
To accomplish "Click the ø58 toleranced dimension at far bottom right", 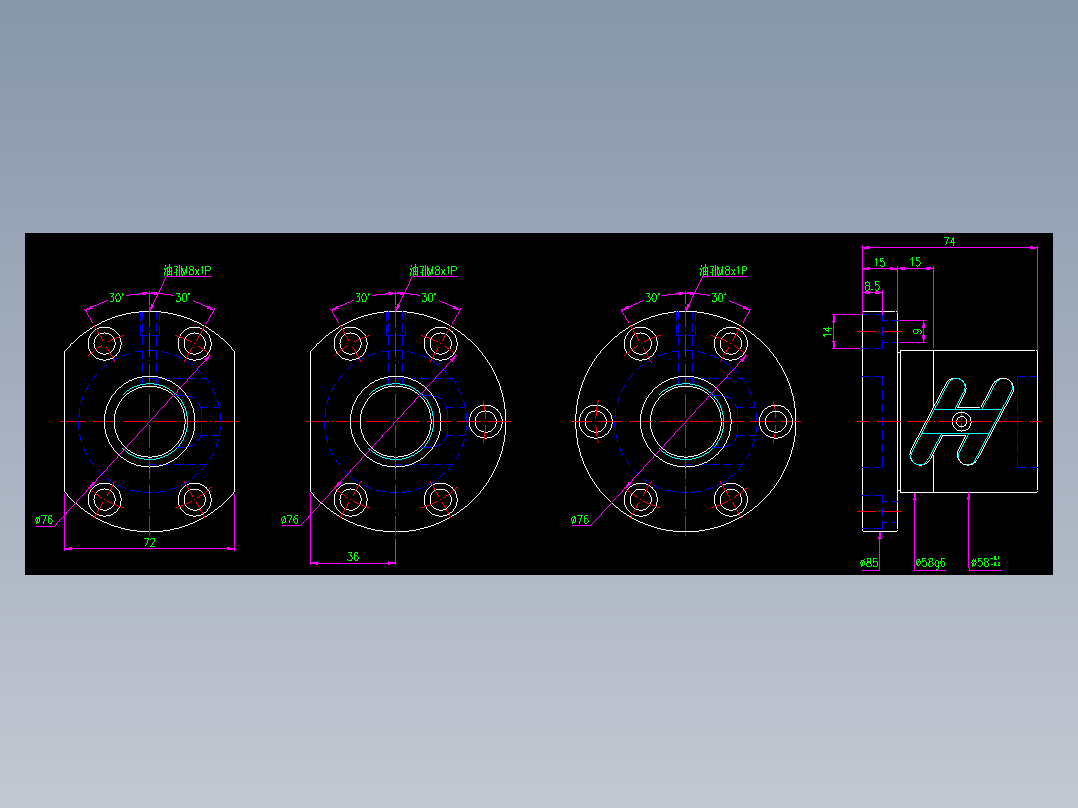I will 986,562.
